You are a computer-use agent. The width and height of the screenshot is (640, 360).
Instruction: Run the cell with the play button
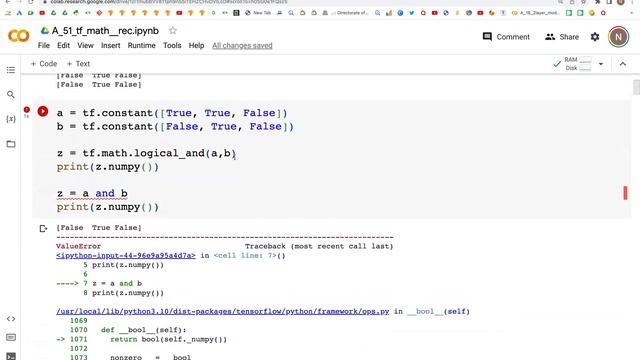click(x=43, y=111)
